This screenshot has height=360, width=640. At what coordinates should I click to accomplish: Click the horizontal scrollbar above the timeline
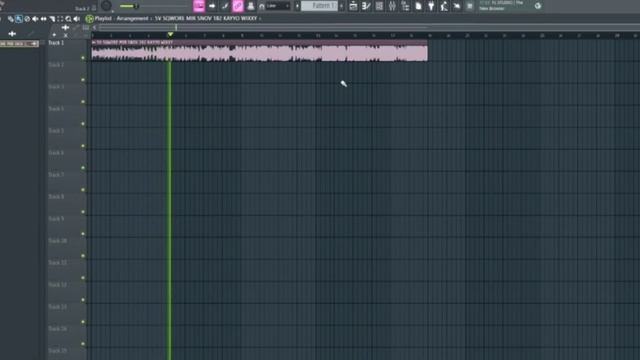(x=263, y=28)
